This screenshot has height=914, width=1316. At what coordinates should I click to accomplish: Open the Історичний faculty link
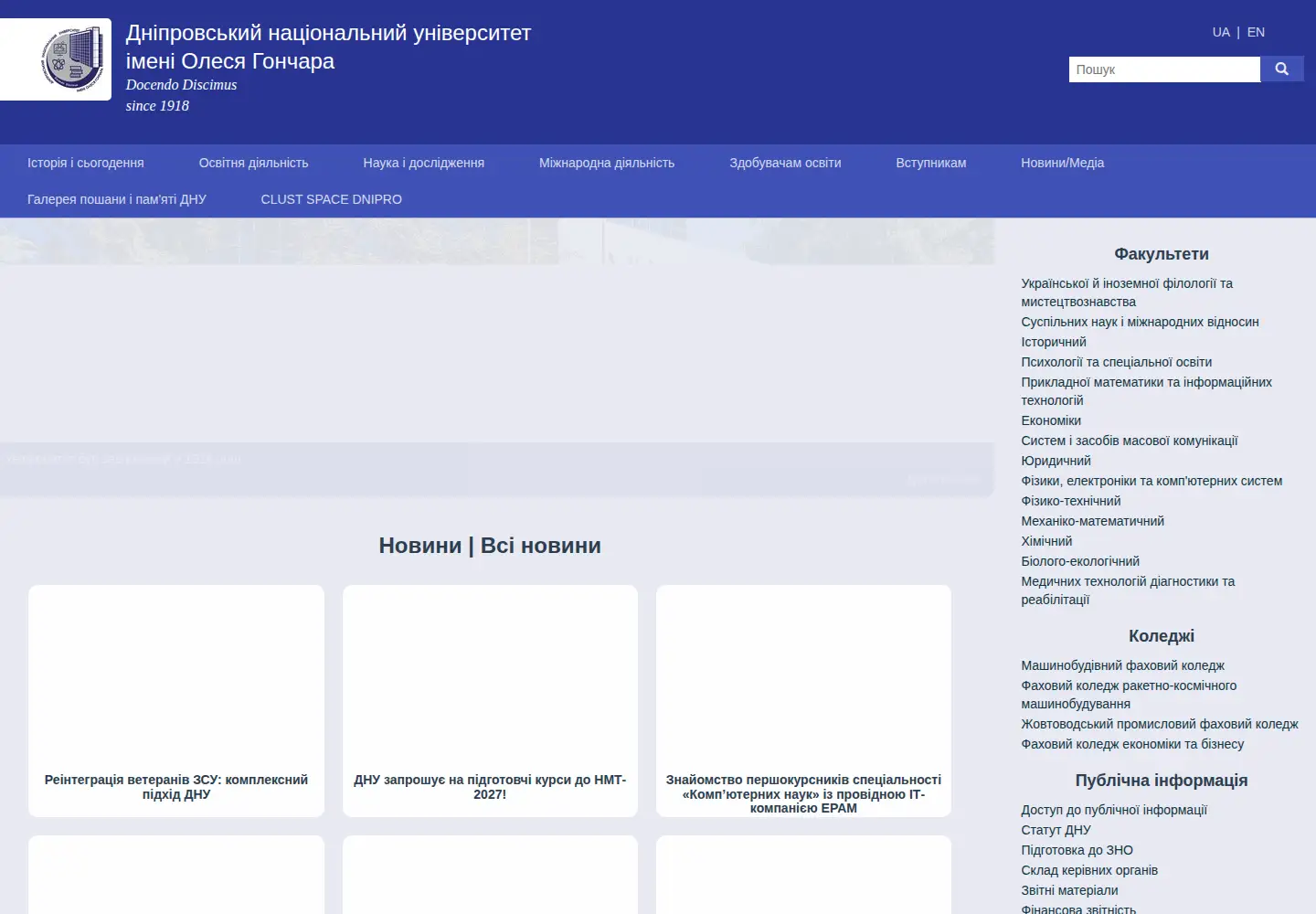(1054, 342)
